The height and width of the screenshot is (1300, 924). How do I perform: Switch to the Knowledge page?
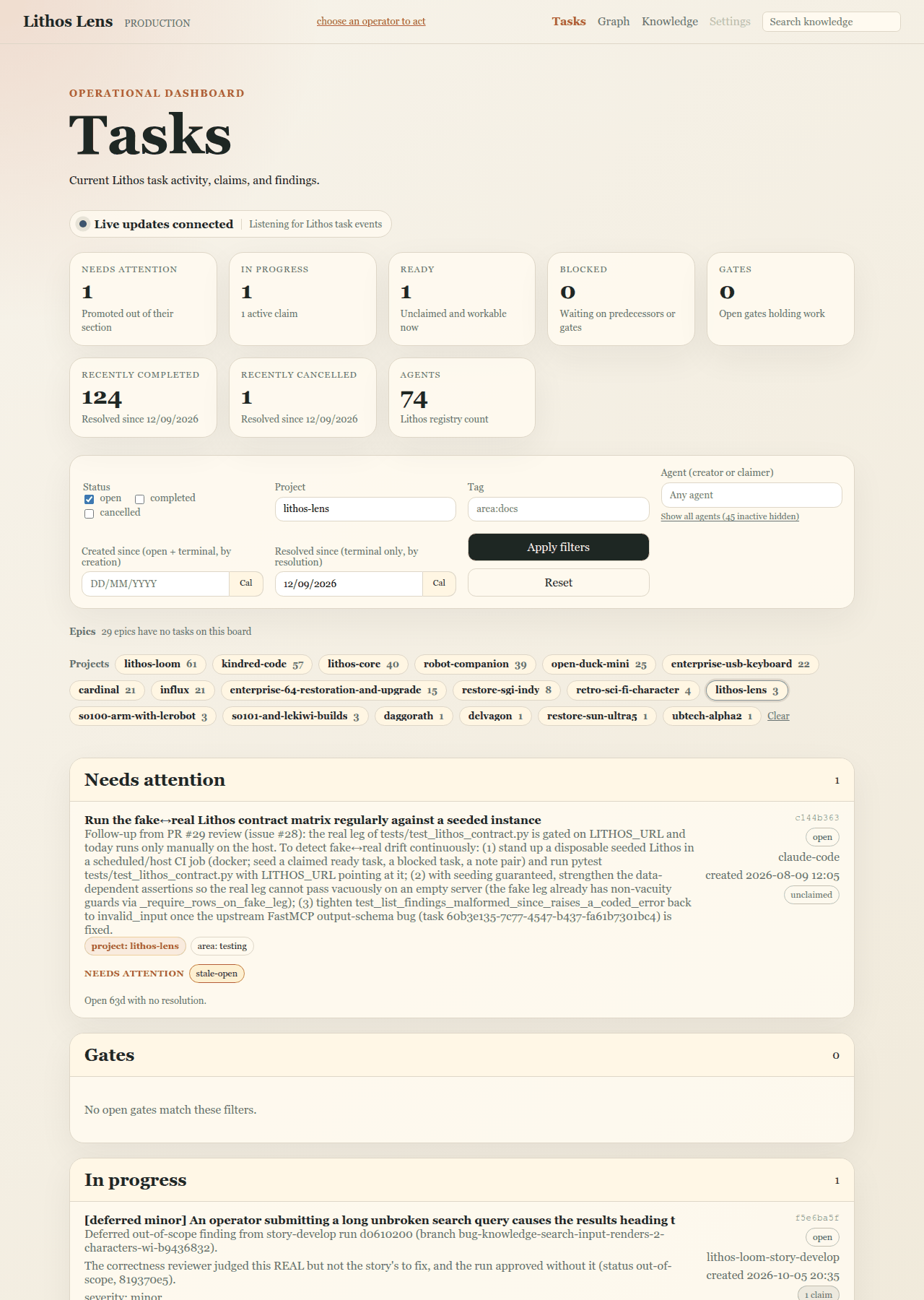point(670,22)
